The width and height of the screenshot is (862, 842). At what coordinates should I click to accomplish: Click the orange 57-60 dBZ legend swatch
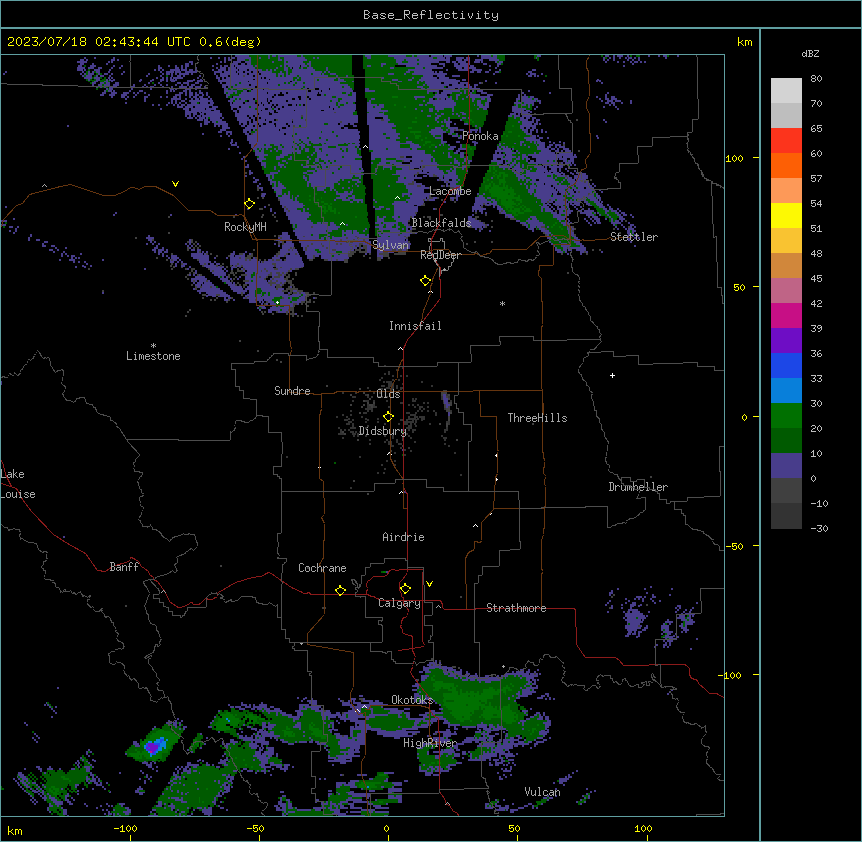click(x=786, y=165)
